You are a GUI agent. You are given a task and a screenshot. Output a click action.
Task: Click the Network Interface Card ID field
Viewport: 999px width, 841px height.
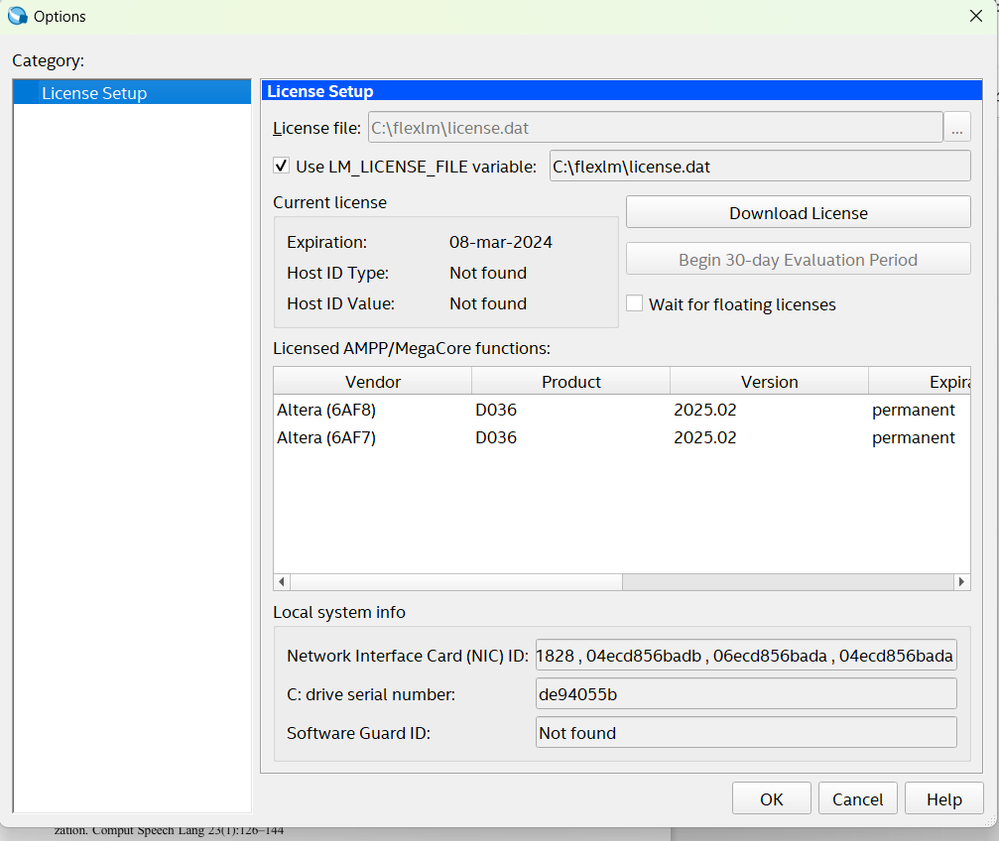[746, 656]
